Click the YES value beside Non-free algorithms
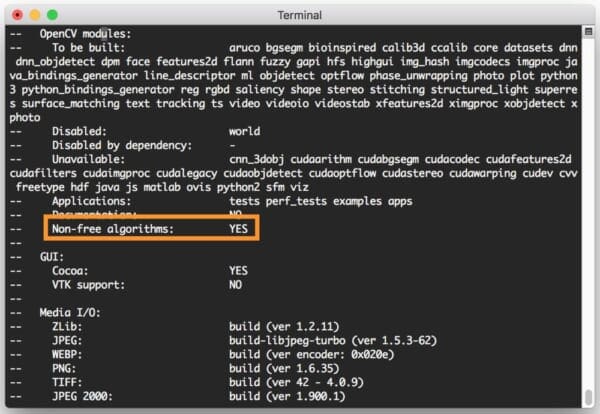This screenshot has height=414, width=600. (238, 229)
